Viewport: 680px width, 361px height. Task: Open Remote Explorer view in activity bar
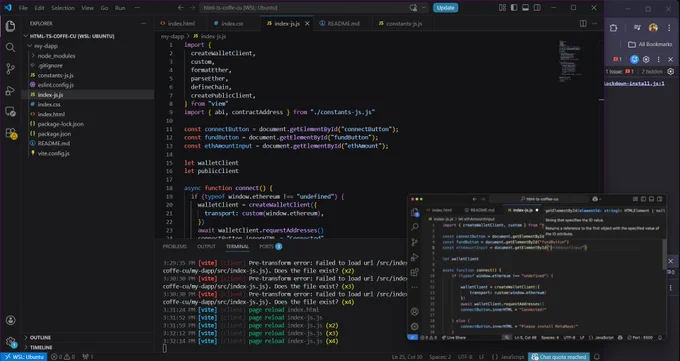point(10,112)
